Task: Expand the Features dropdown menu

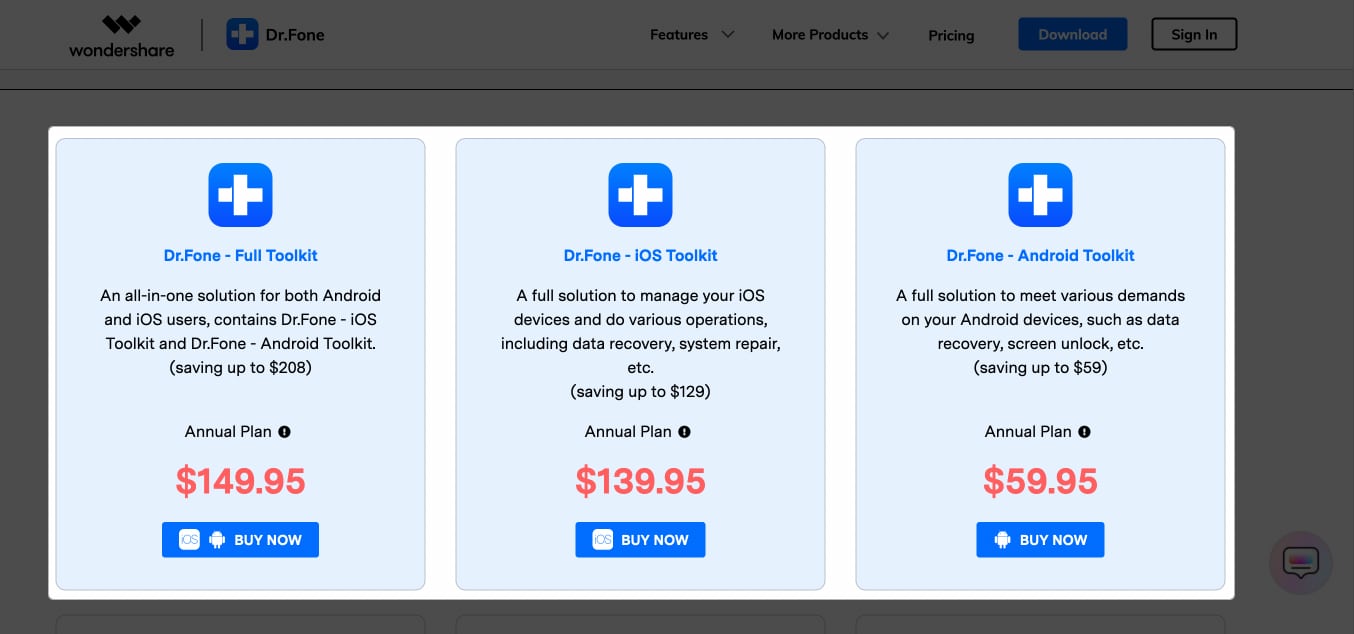Action: (x=692, y=35)
